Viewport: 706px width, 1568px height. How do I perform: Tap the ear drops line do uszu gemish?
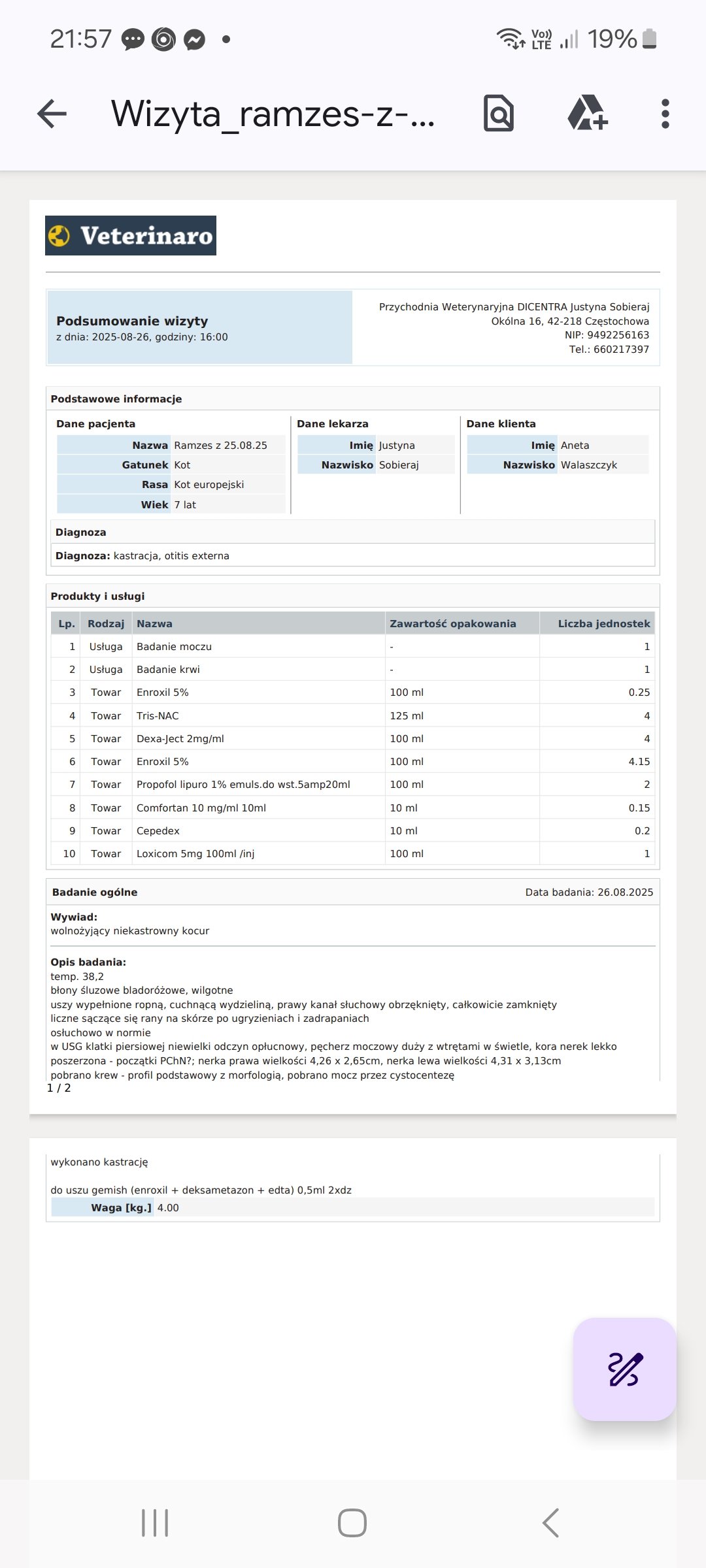pyautogui.click(x=201, y=1190)
